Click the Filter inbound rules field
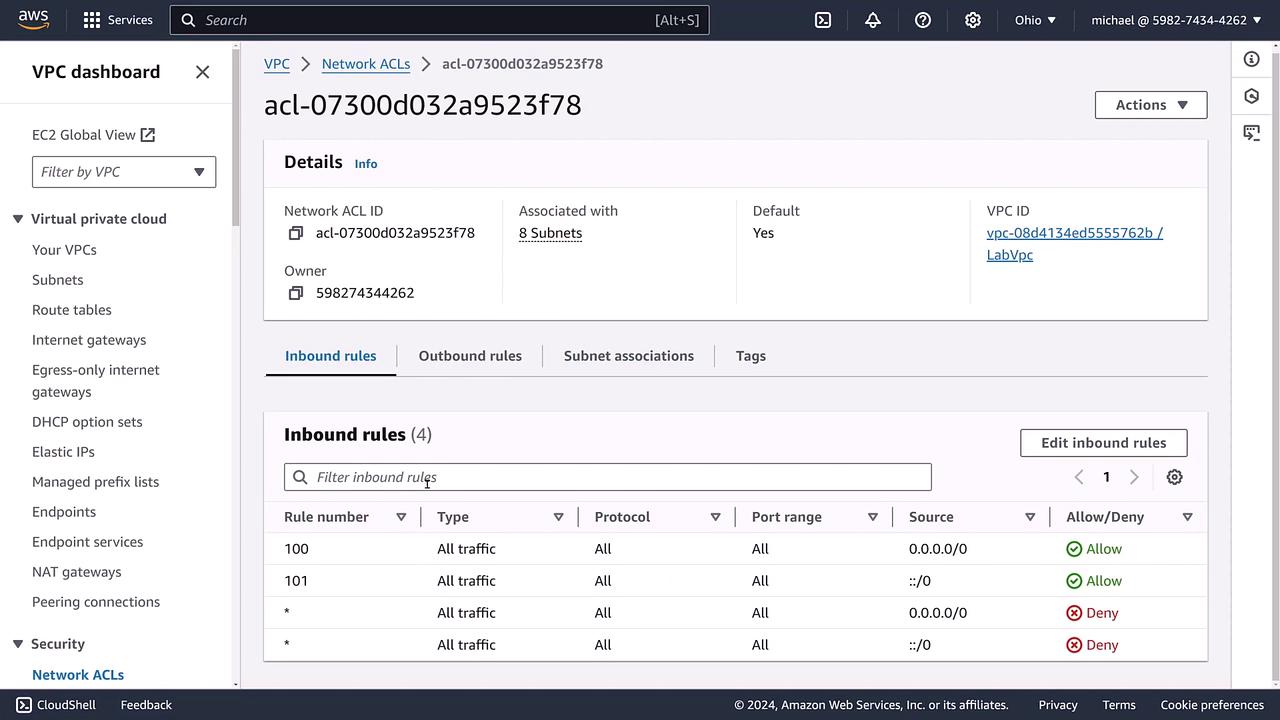This screenshot has width=1280, height=720. click(608, 477)
